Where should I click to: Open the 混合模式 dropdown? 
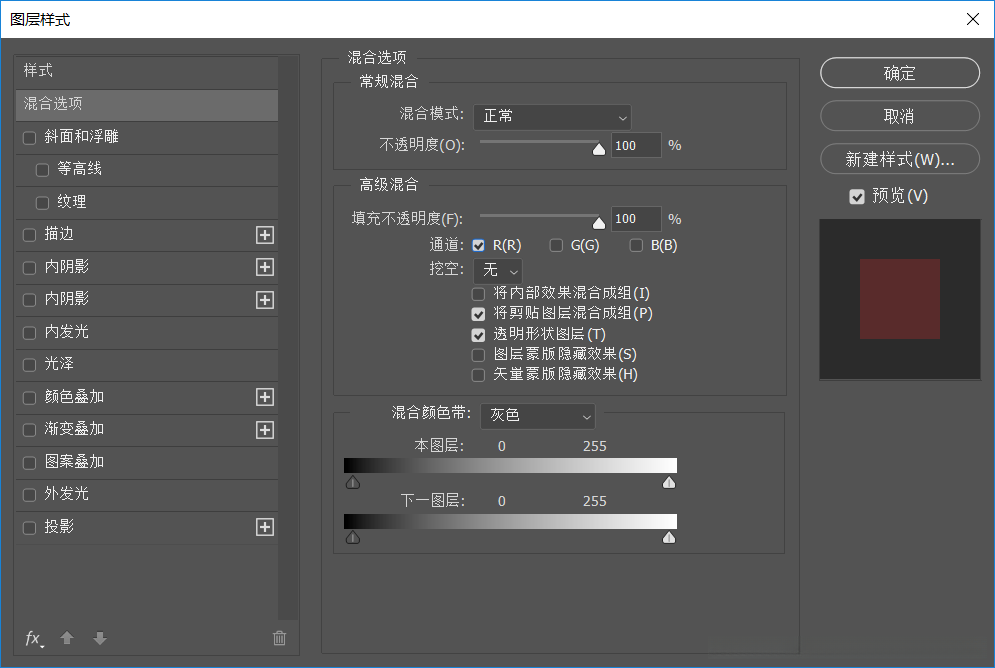coord(552,117)
